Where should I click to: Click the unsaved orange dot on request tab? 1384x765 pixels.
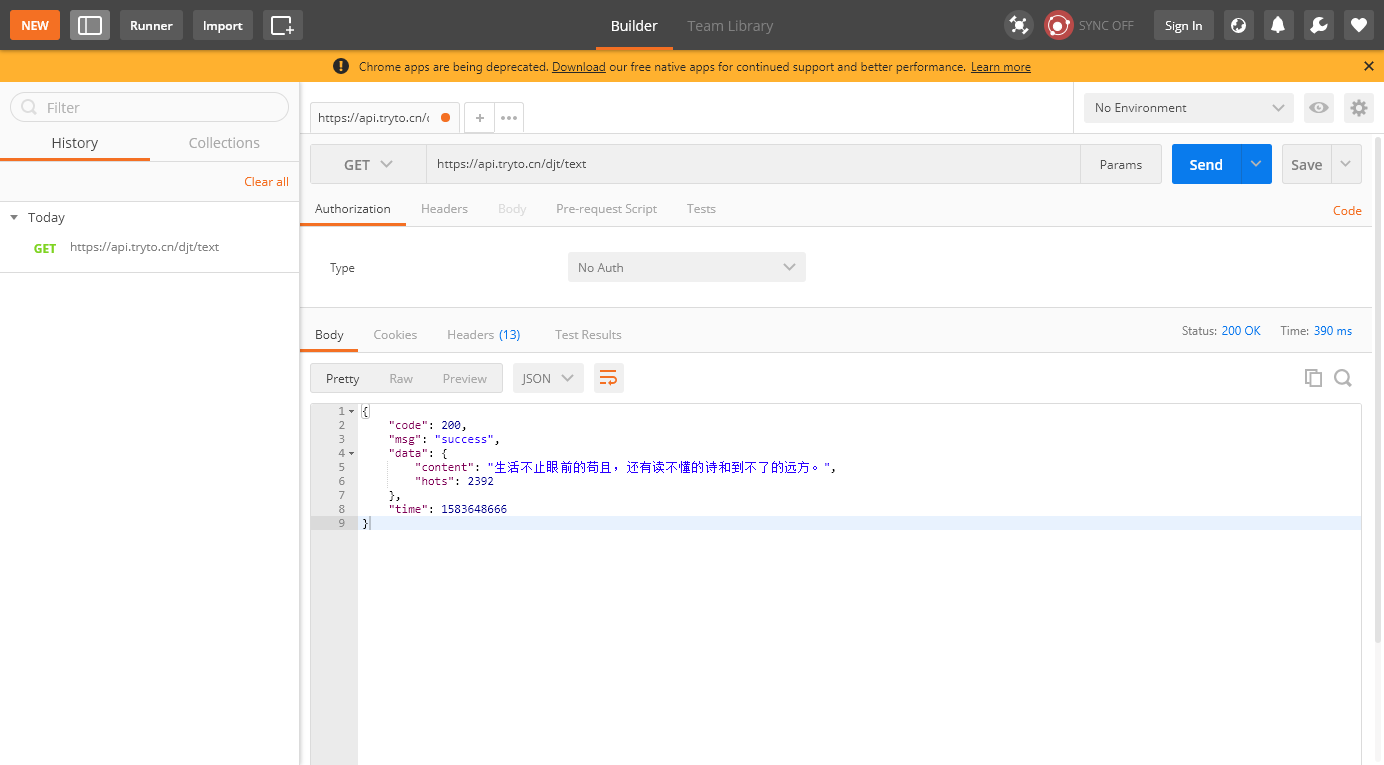[x=445, y=118]
